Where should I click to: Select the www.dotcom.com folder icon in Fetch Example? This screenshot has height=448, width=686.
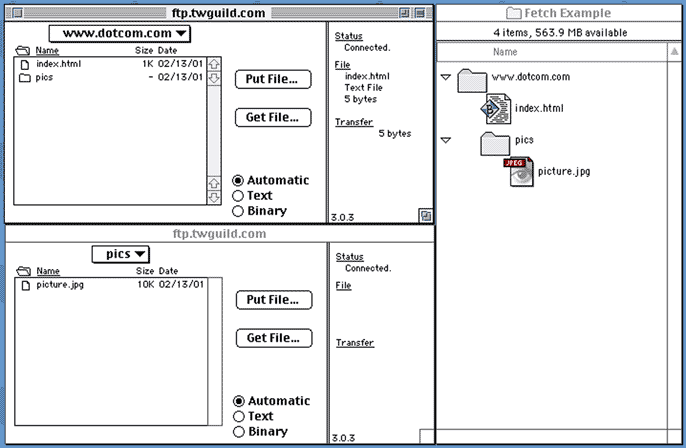tap(472, 81)
